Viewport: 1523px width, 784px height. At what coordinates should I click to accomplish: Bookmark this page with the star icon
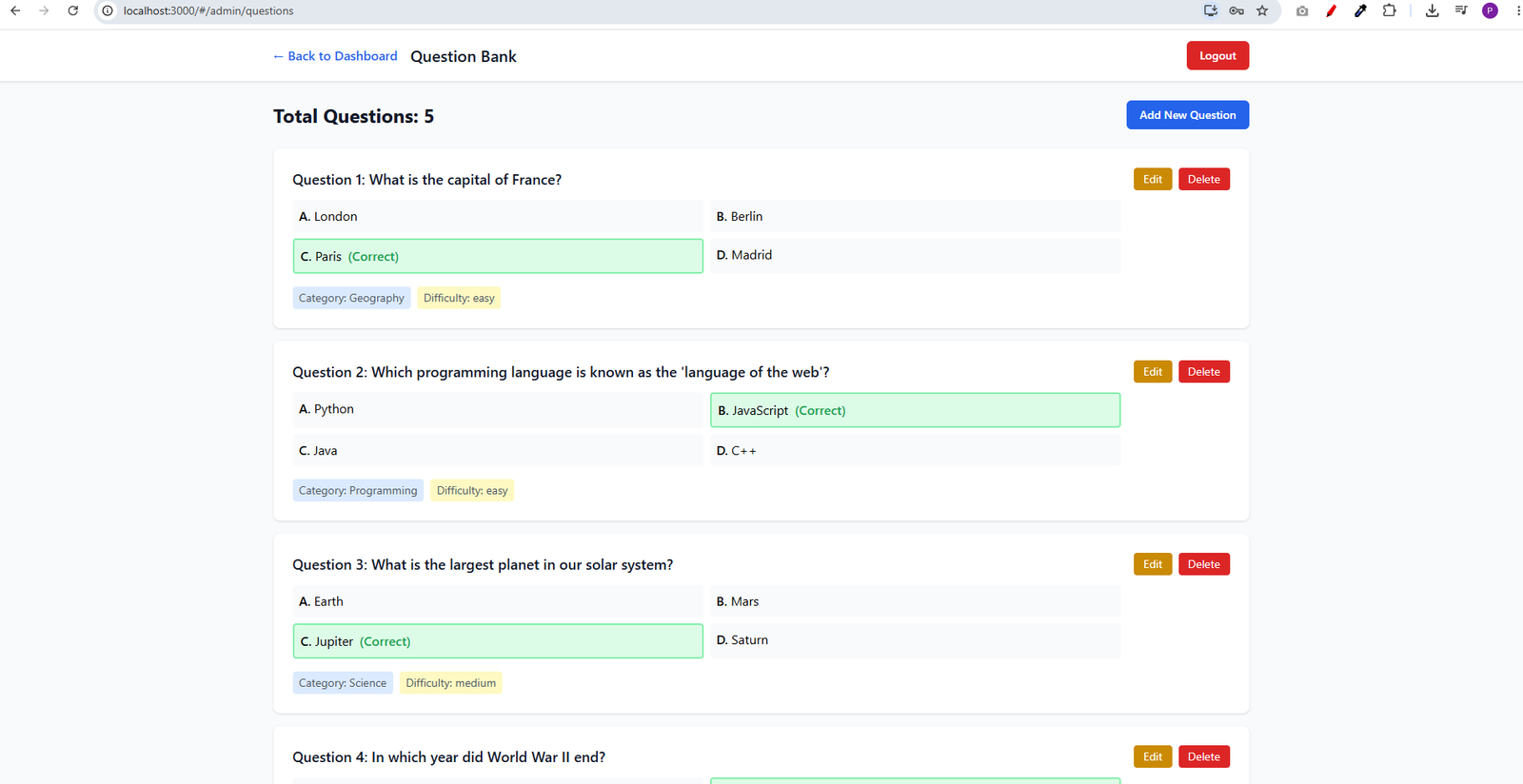(x=1262, y=10)
